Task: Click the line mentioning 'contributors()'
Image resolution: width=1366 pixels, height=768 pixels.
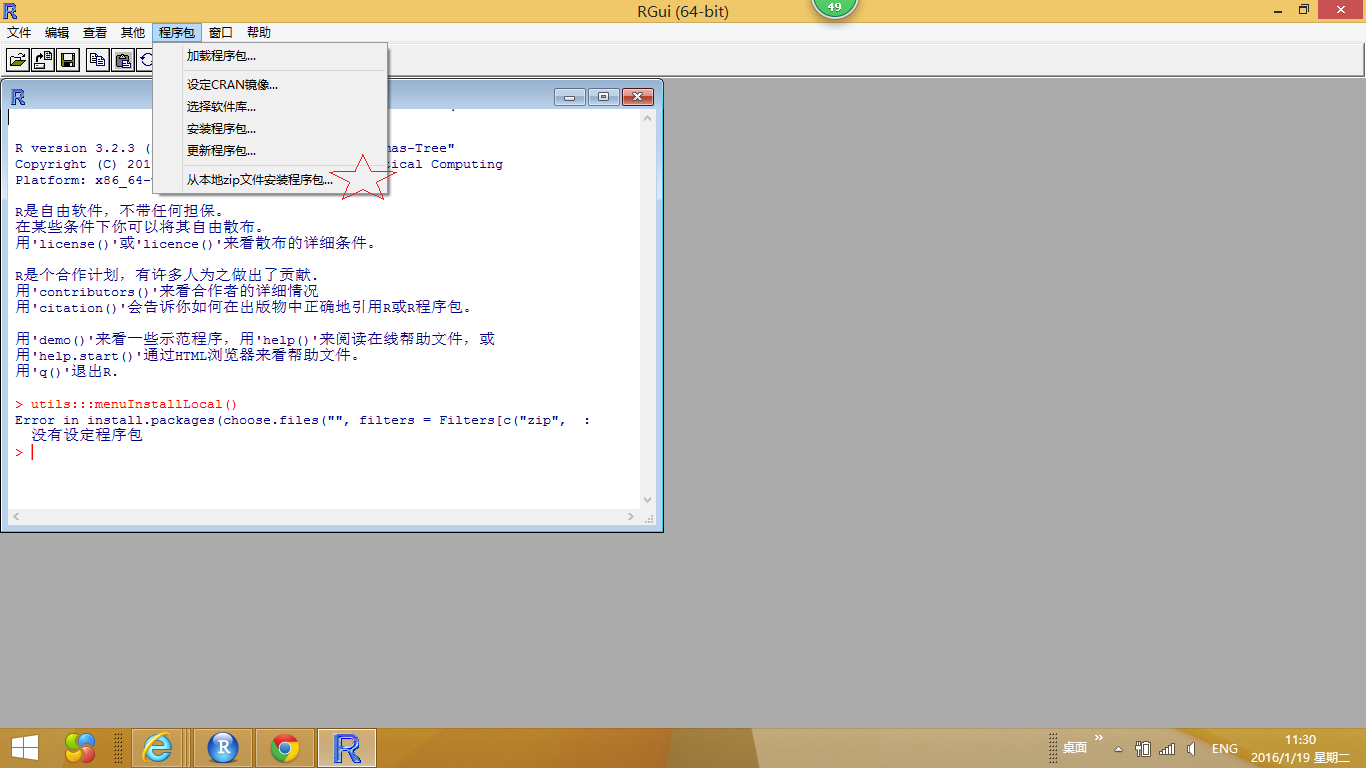Action: click(x=166, y=292)
